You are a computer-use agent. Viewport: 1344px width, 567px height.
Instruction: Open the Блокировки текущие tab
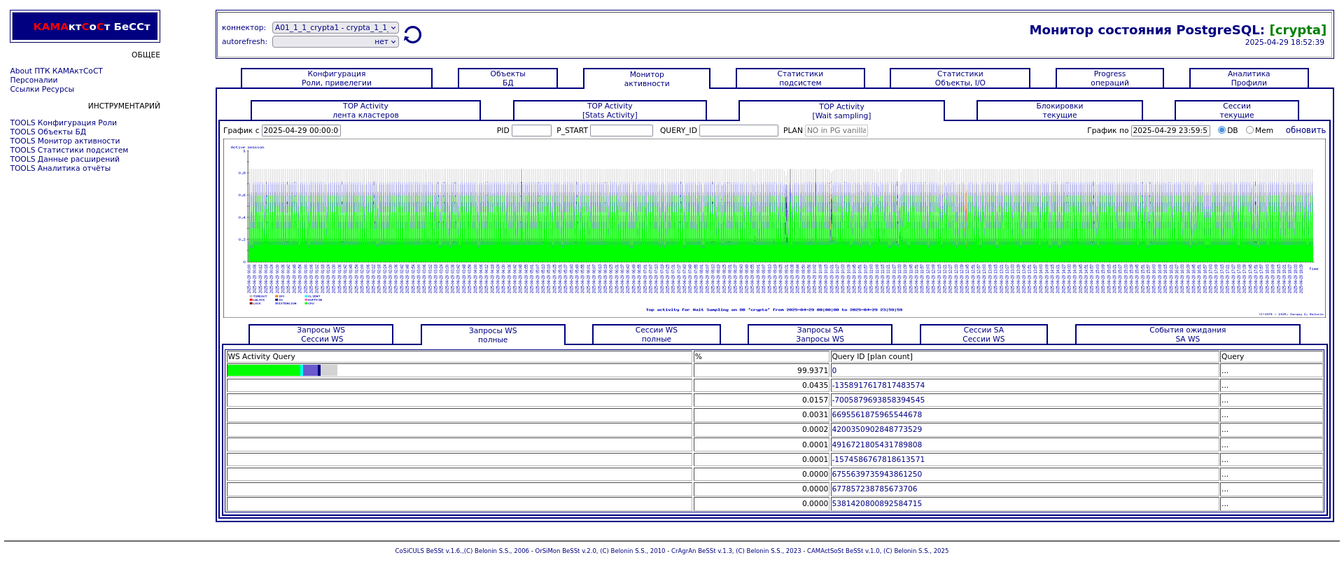pyautogui.click(x=1059, y=110)
